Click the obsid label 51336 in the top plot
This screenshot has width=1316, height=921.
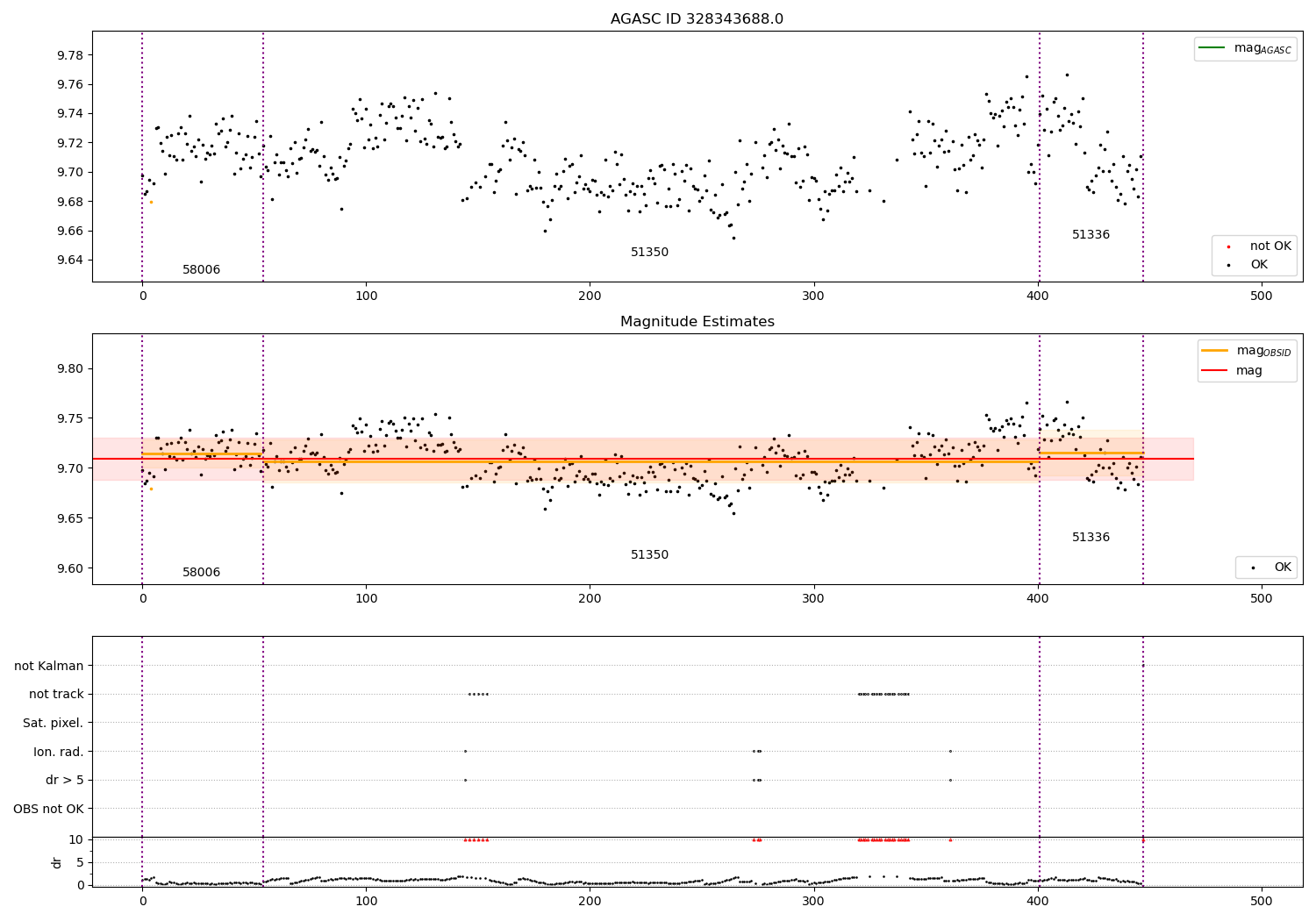(1091, 235)
